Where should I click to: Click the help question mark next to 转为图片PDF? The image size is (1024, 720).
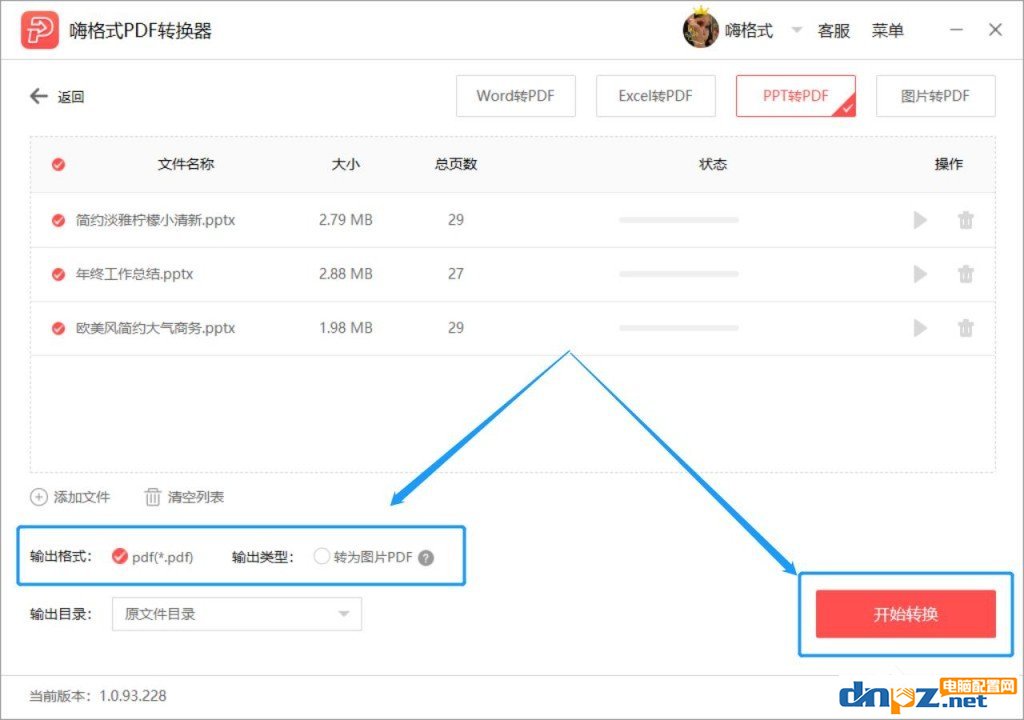coord(426,558)
